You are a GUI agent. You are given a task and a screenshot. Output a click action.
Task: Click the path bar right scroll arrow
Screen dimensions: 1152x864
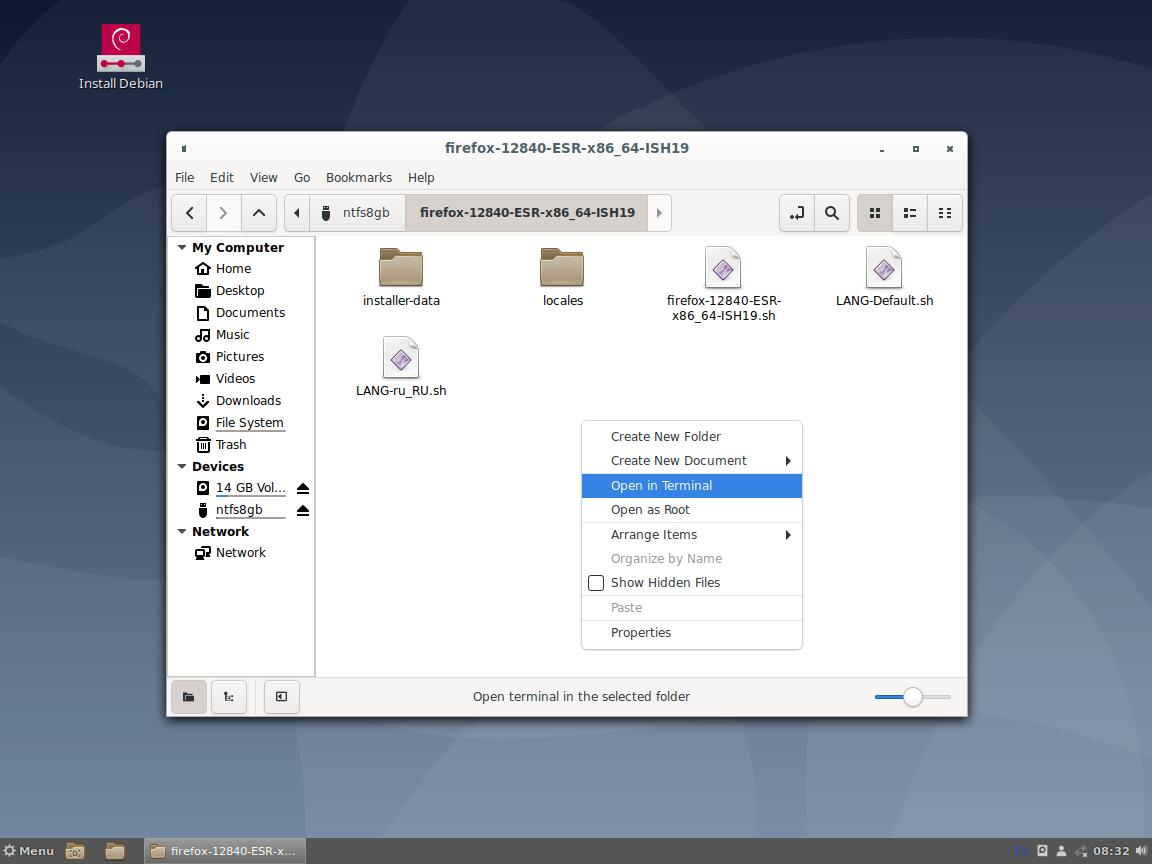659,213
